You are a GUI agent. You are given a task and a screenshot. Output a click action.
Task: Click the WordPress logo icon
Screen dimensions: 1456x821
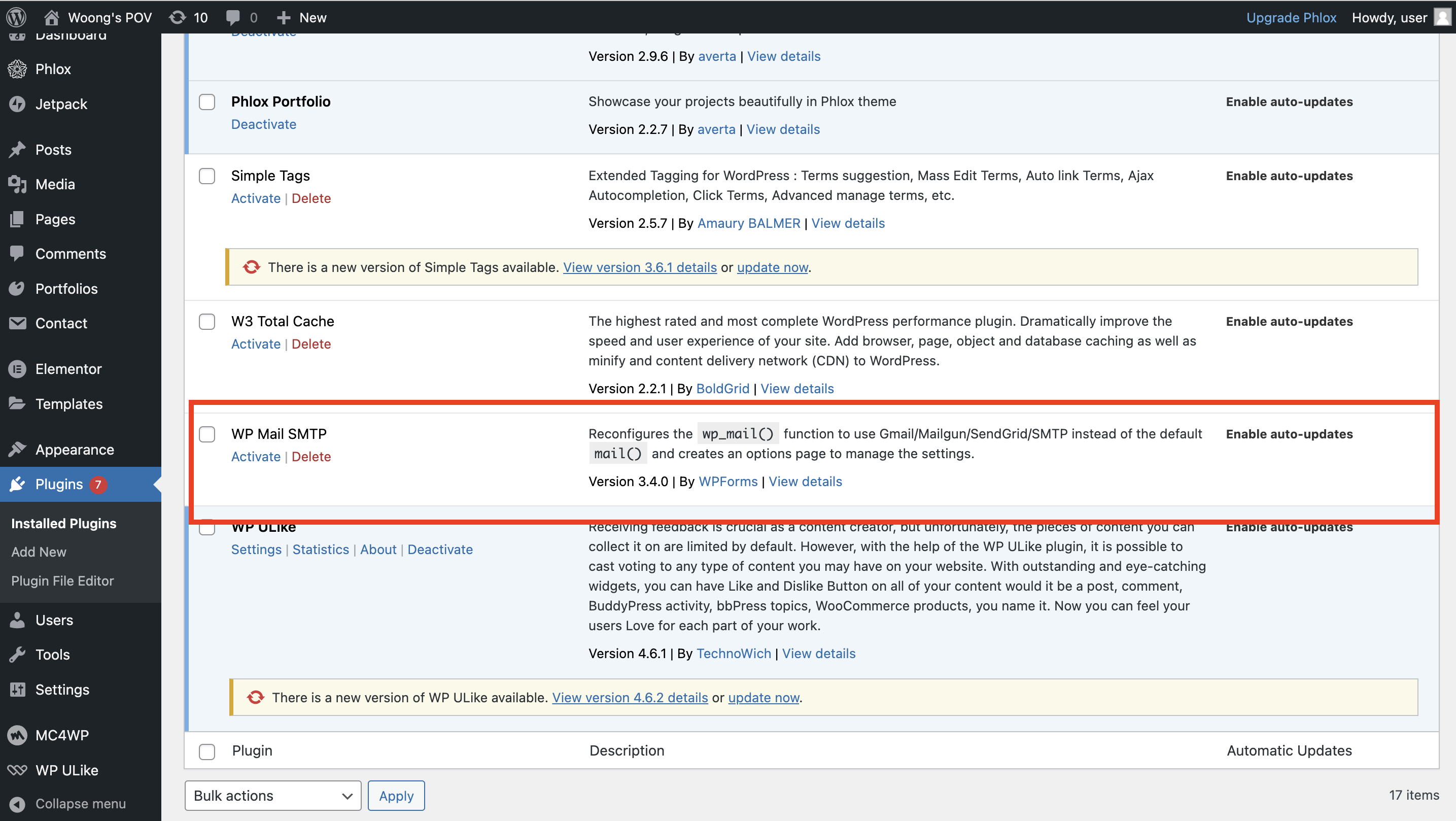[16, 17]
